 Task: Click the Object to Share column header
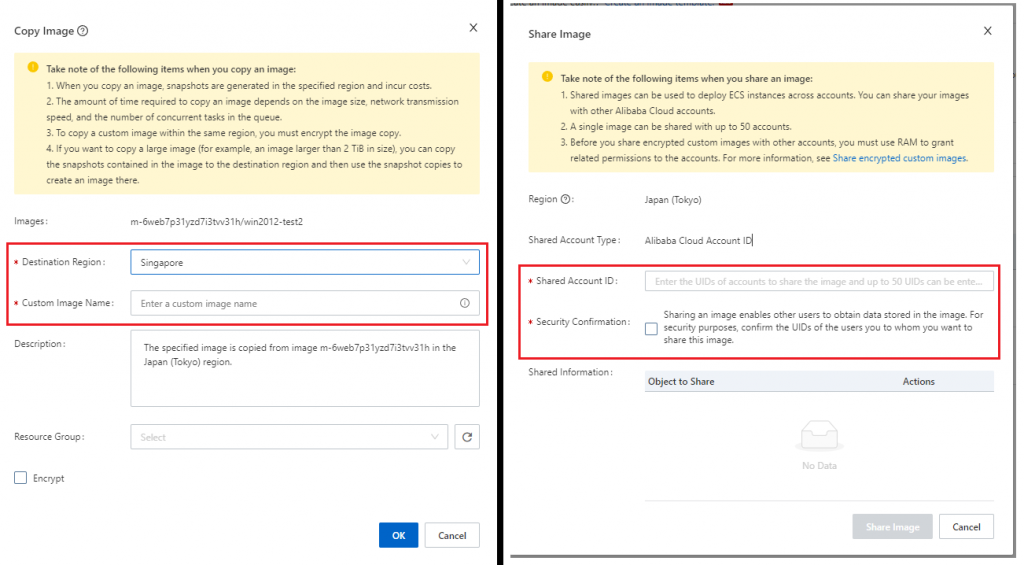point(681,381)
